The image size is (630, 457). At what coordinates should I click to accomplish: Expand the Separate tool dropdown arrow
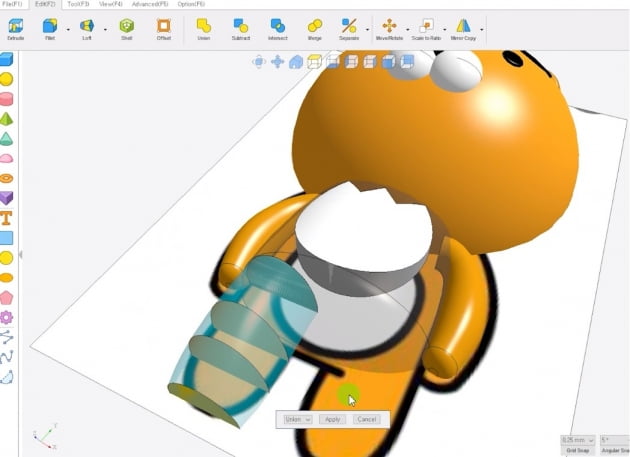pyautogui.click(x=367, y=30)
